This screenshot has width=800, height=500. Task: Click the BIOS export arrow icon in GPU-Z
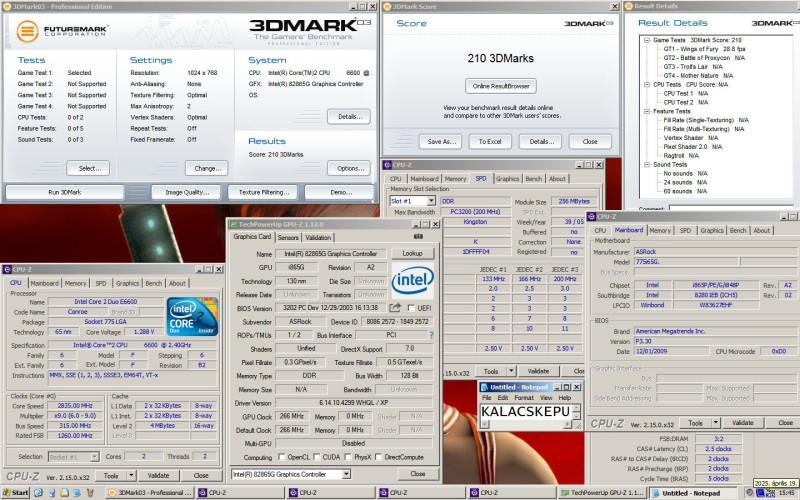click(395, 308)
